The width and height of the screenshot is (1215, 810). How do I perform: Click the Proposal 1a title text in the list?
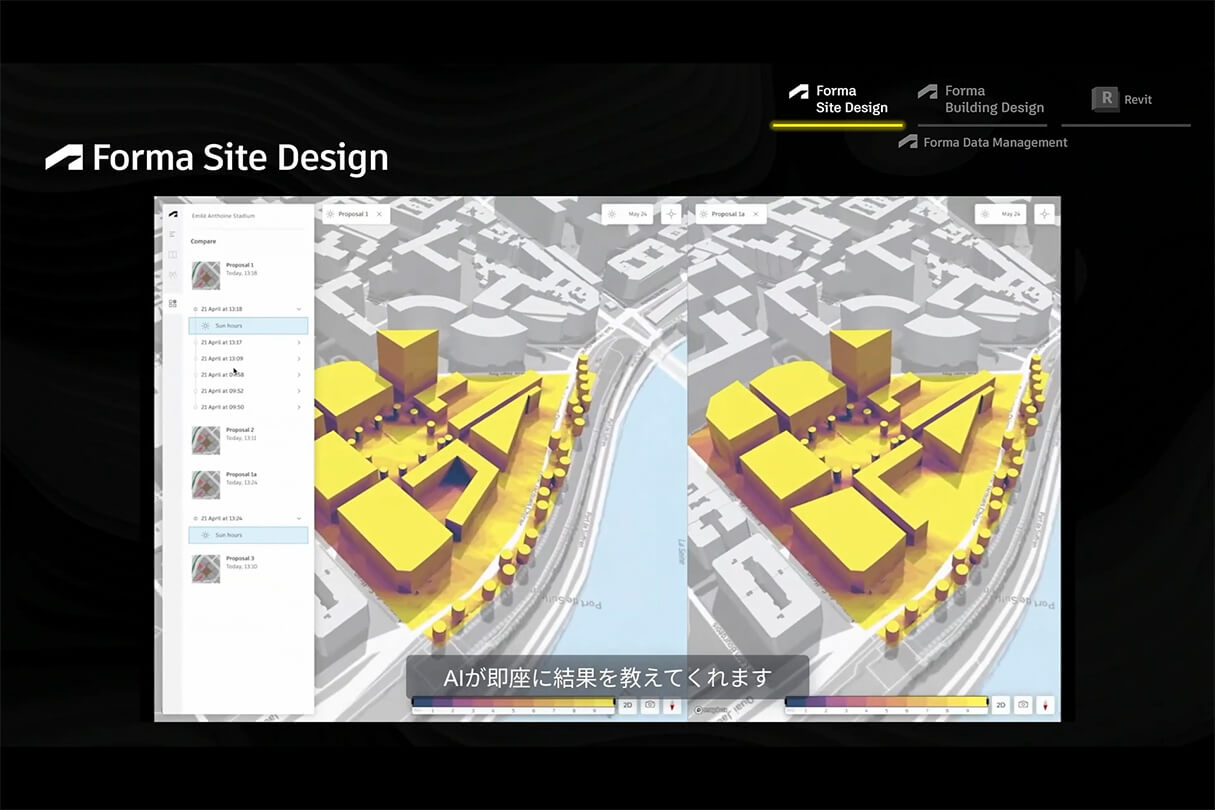(242, 474)
